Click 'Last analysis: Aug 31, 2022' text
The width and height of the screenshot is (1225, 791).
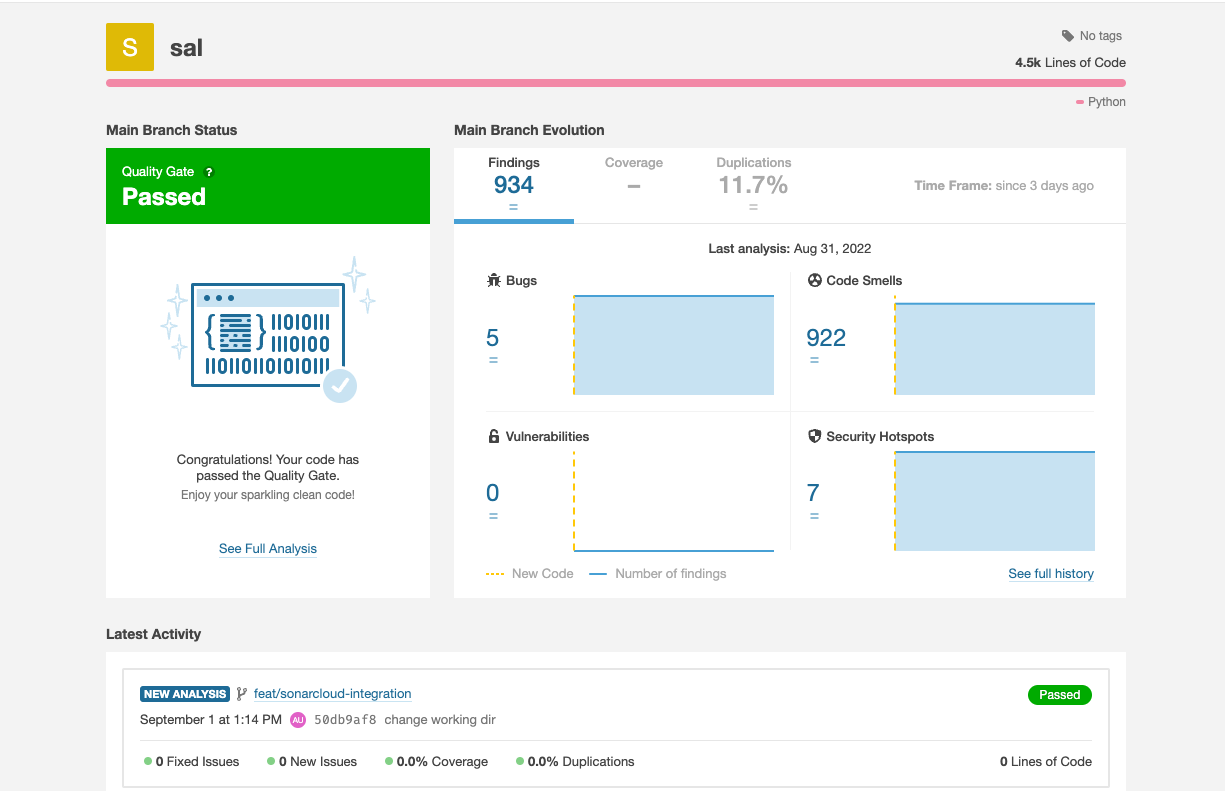[790, 249]
